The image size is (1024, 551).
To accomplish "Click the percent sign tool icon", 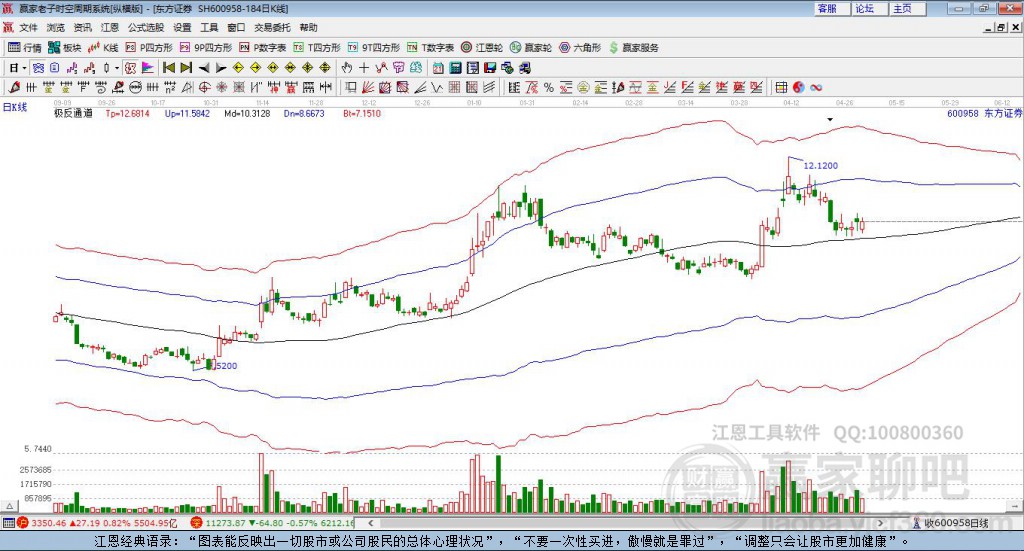I will click(x=549, y=87).
